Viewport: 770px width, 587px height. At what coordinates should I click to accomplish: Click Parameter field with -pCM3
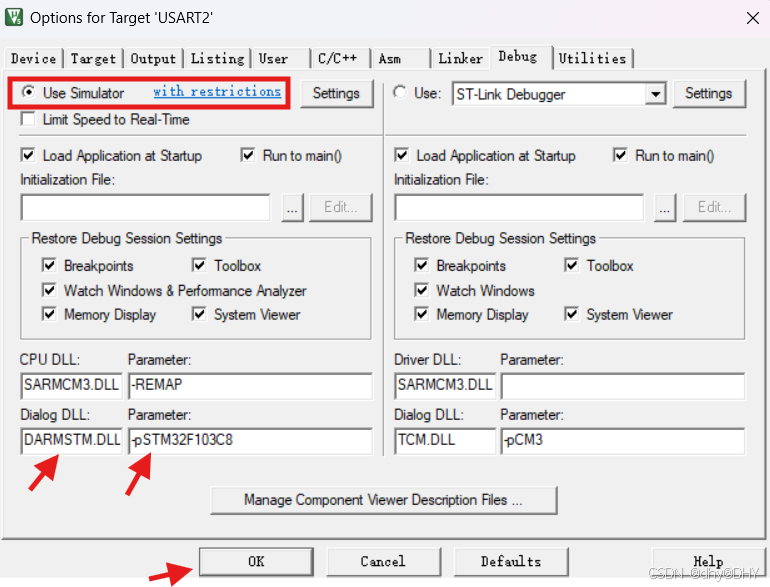point(623,440)
